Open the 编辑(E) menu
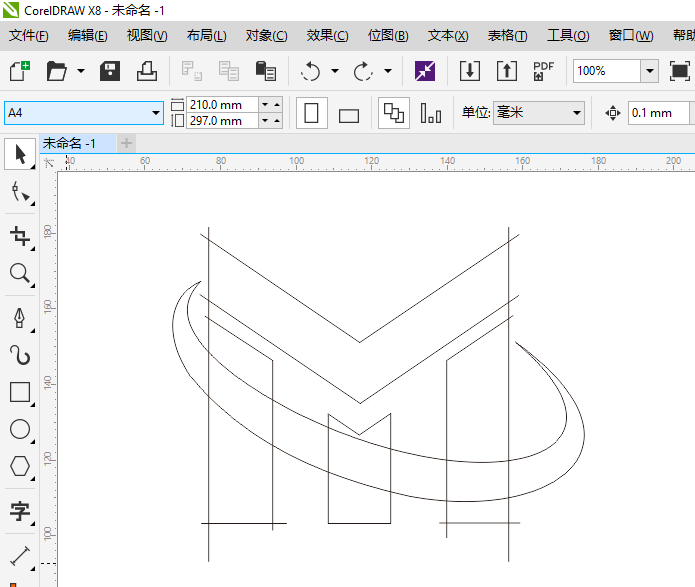The image size is (695, 587). 88,35
